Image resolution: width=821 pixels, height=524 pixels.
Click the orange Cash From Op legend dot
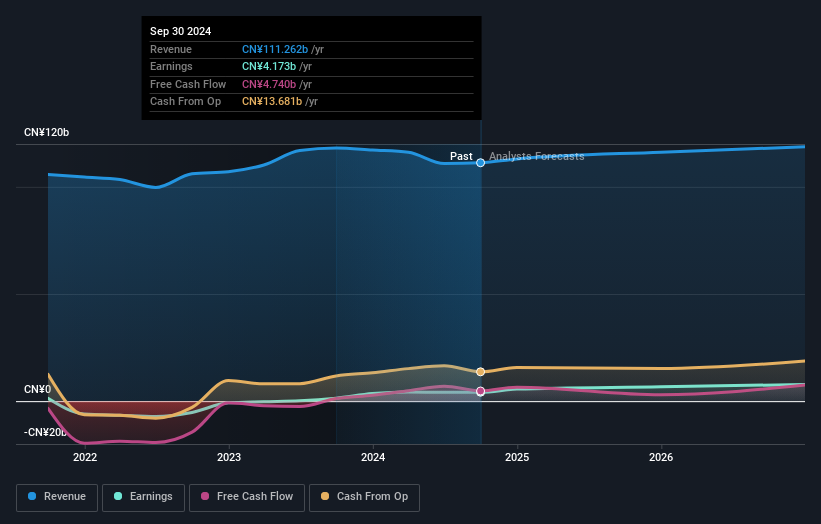pyautogui.click(x=325, y=496)
